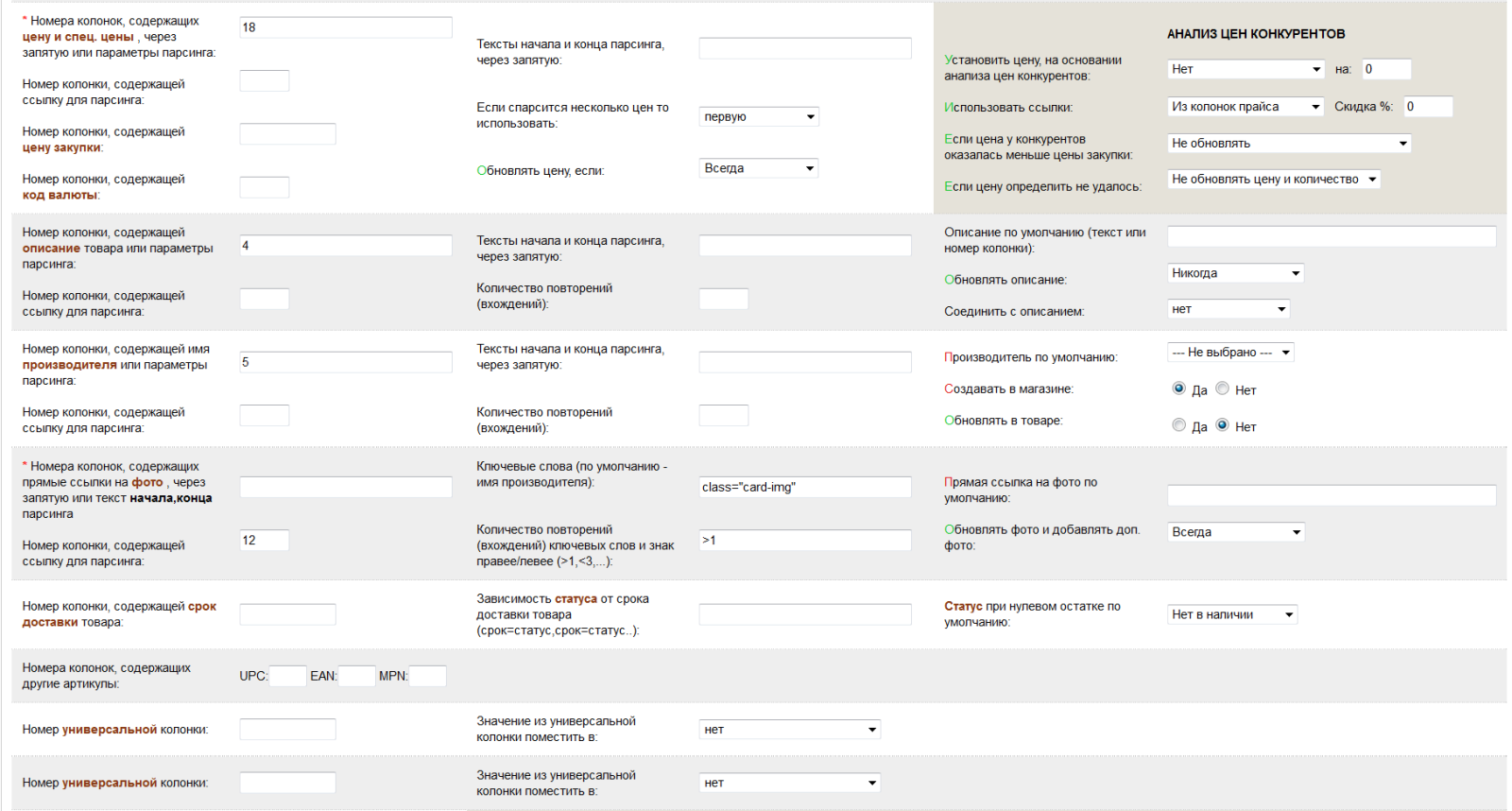Screen dimensions: 1512x811
Task: Open second universal column 'поместить в' dropdown
Action: click(790, 783)
